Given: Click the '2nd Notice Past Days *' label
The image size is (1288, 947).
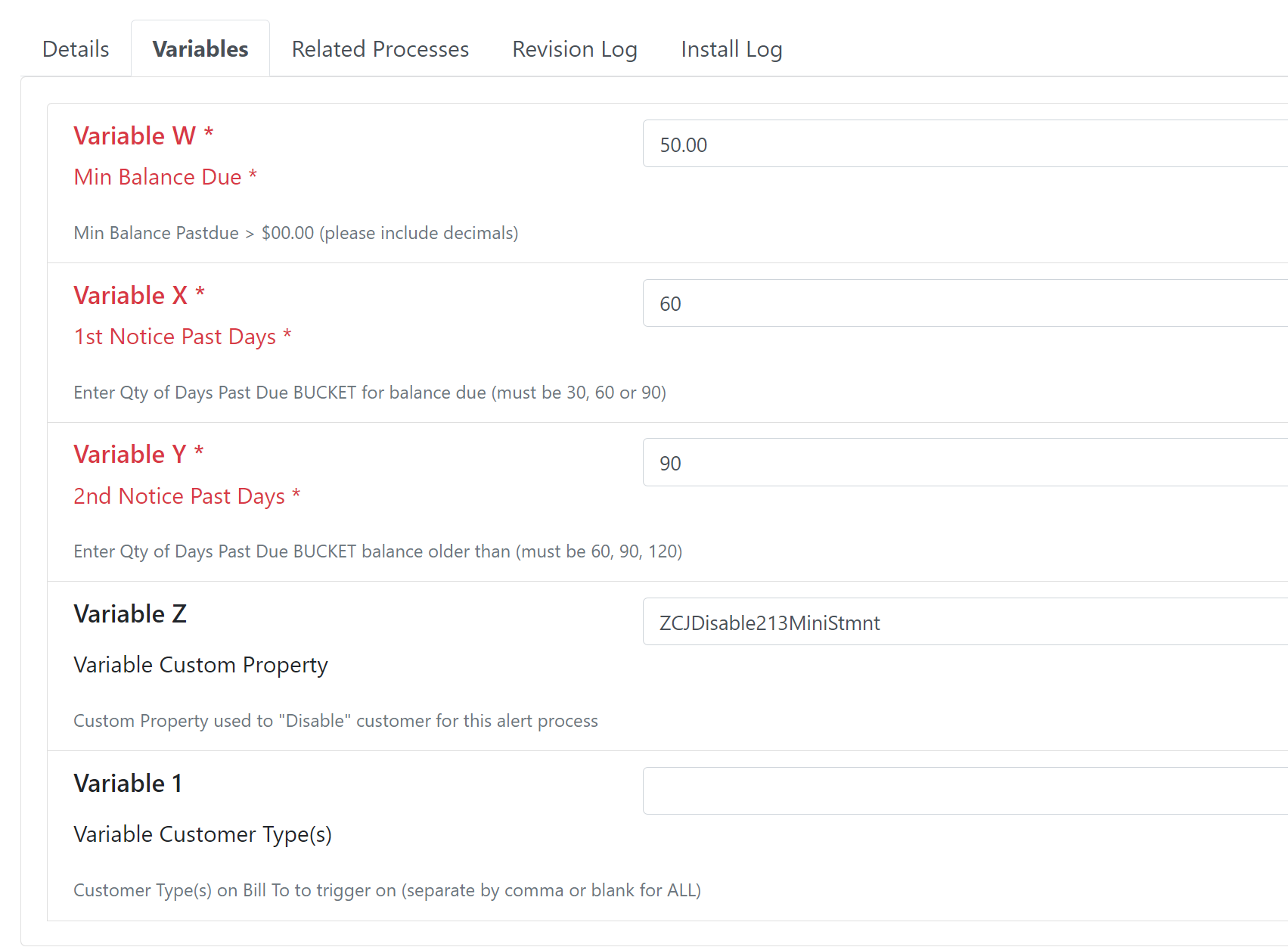Looking at the screenshot, I should pos(187,496).
